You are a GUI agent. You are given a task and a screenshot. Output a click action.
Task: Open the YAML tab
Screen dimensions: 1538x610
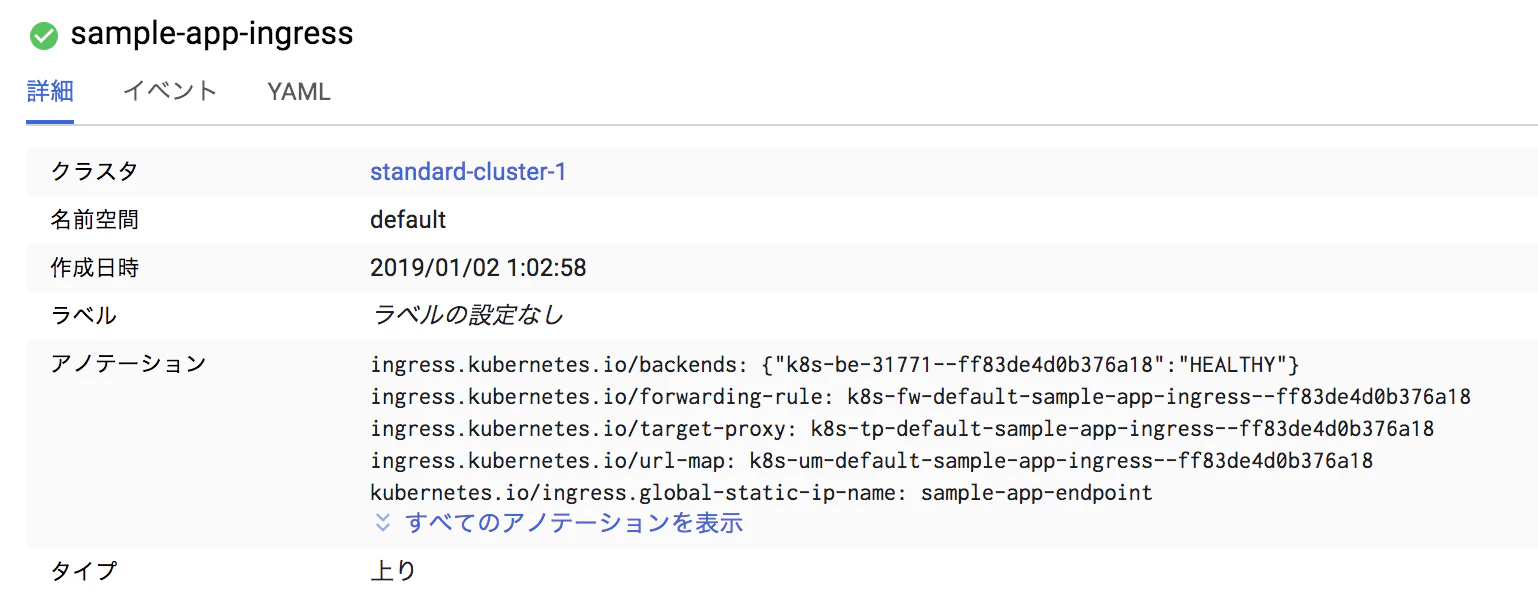pos(299,92)
